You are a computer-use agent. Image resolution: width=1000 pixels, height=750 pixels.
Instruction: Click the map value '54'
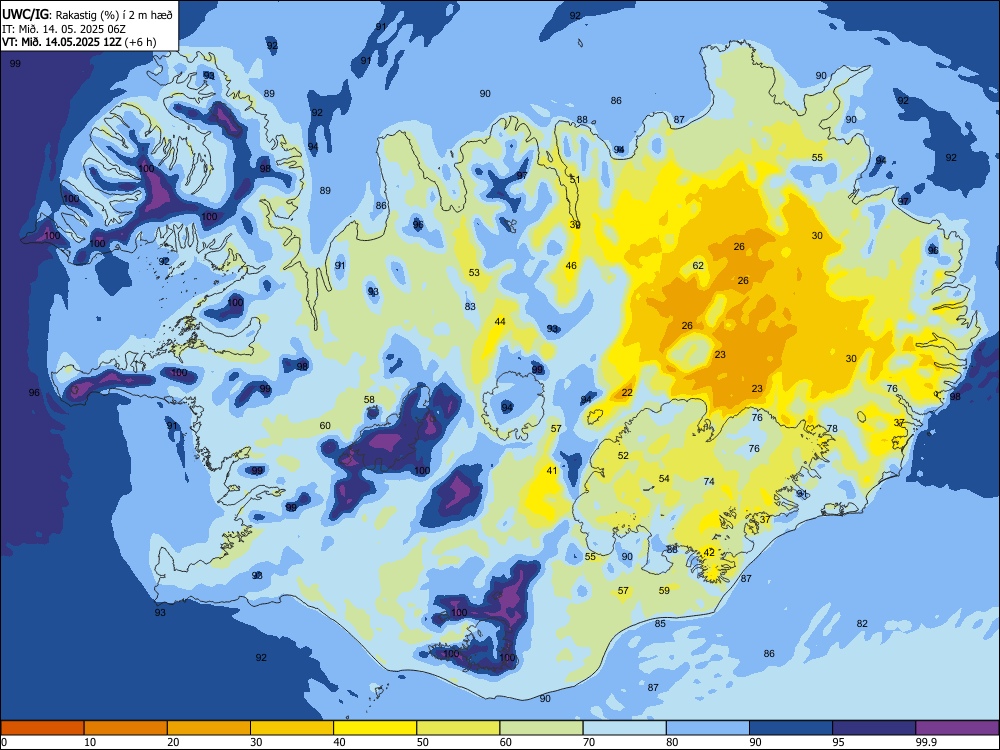pyautogui.click(x=665, y=478)
